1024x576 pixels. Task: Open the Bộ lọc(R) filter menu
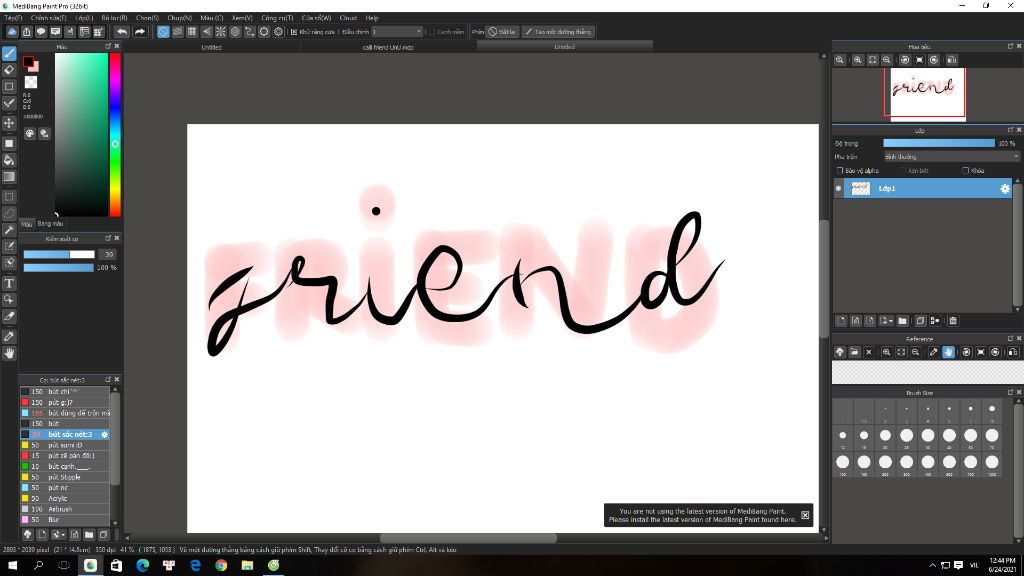click(x=114, y=18)
